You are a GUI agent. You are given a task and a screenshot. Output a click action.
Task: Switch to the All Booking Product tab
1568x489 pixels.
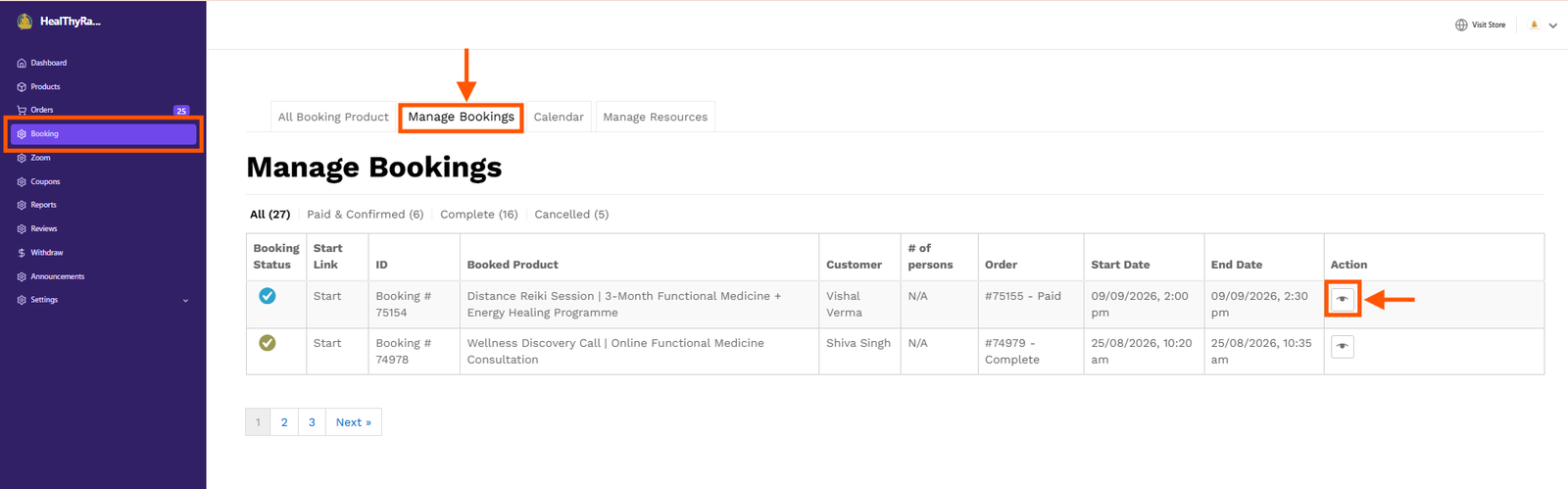[333, 117]
